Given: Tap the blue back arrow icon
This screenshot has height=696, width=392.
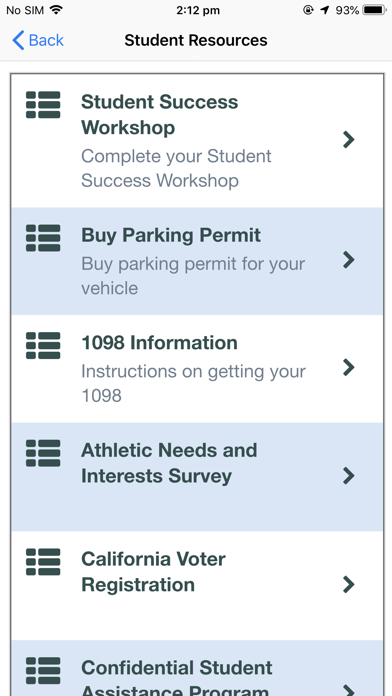Looking at the screenshot, I should coord(18,40).
